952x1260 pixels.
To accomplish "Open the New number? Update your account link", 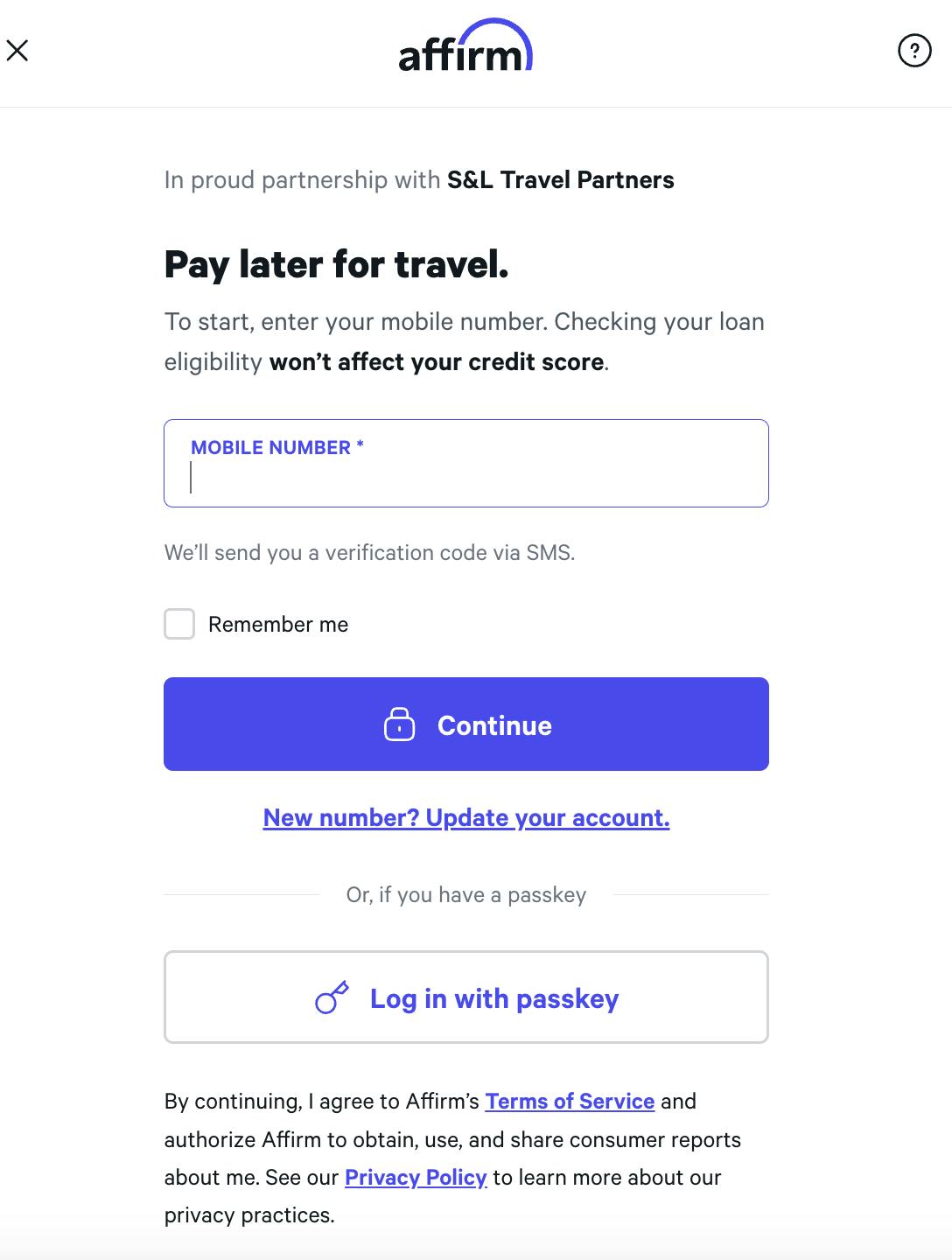I will 466,817.
